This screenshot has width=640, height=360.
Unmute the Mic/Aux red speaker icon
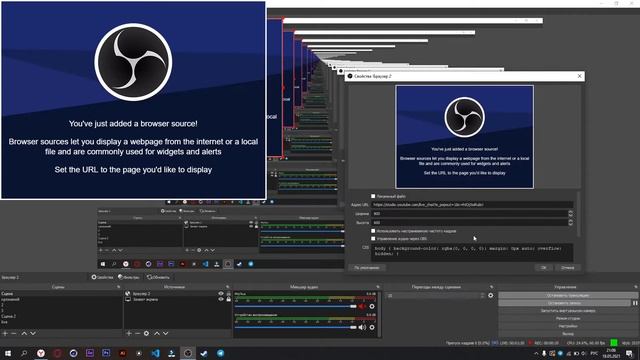[362, 306]
